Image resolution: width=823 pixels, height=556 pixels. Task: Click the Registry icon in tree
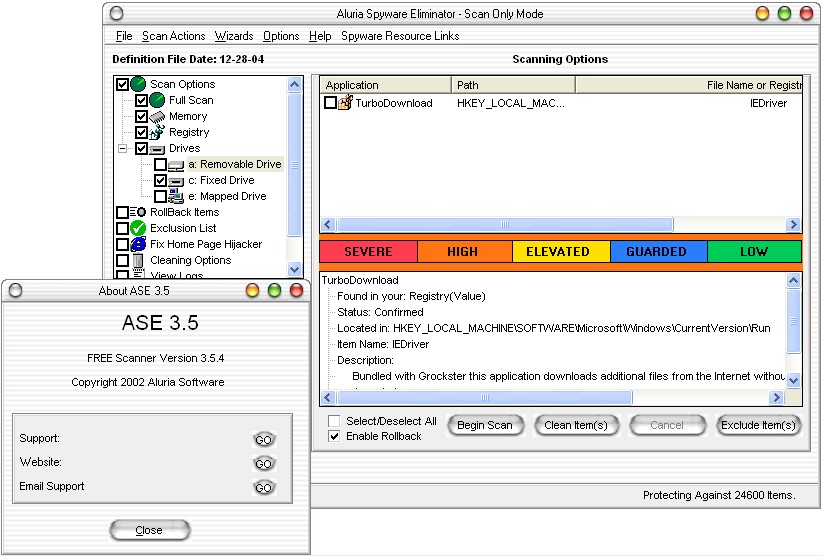point(157,132)
